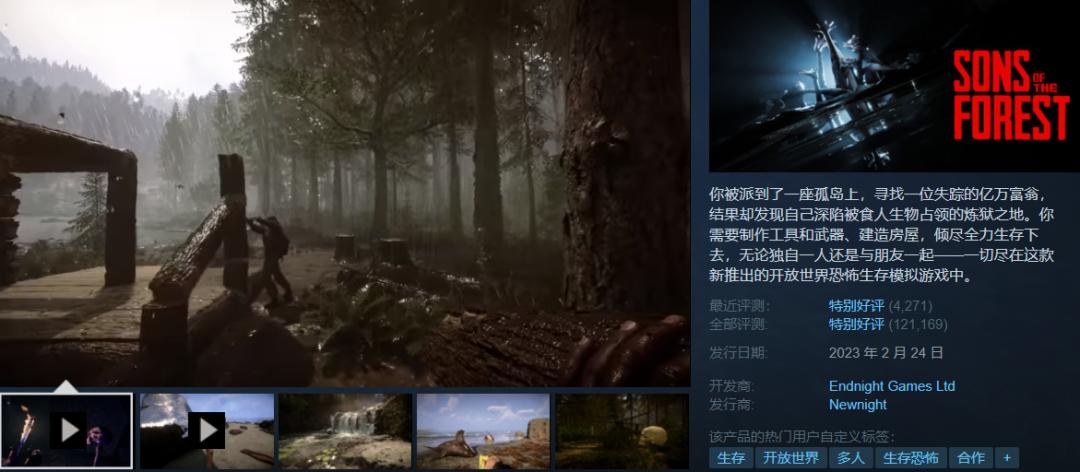Select the 生存 tag
The height and width of the screenshot is (472, 1080).
tap(730, 458)
